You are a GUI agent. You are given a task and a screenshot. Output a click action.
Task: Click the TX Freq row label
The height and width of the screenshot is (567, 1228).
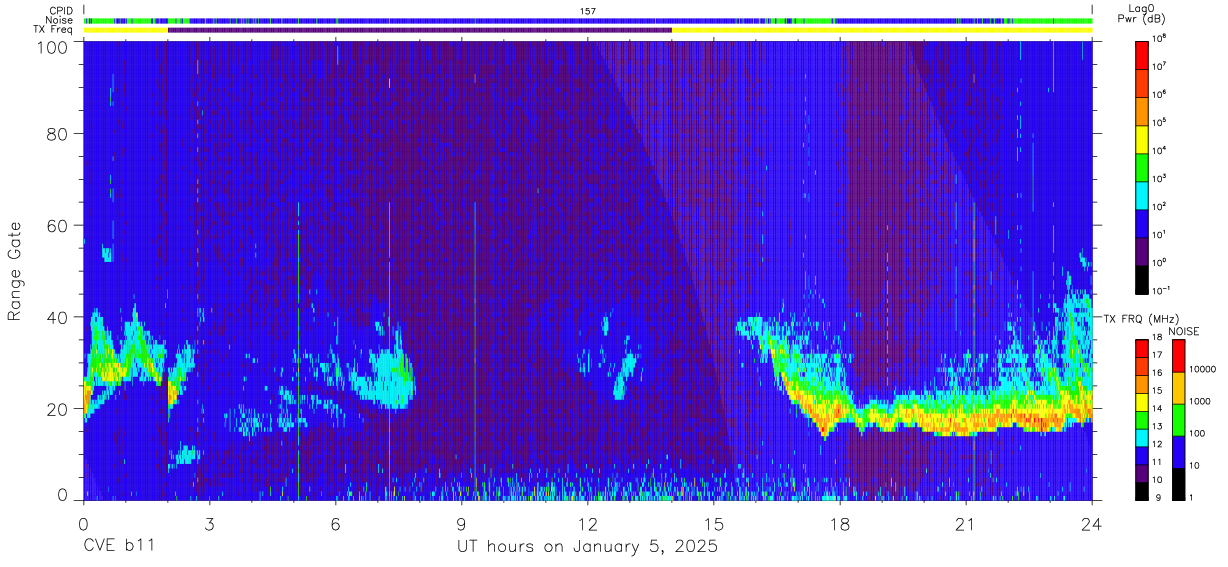(x=54, y=29)
